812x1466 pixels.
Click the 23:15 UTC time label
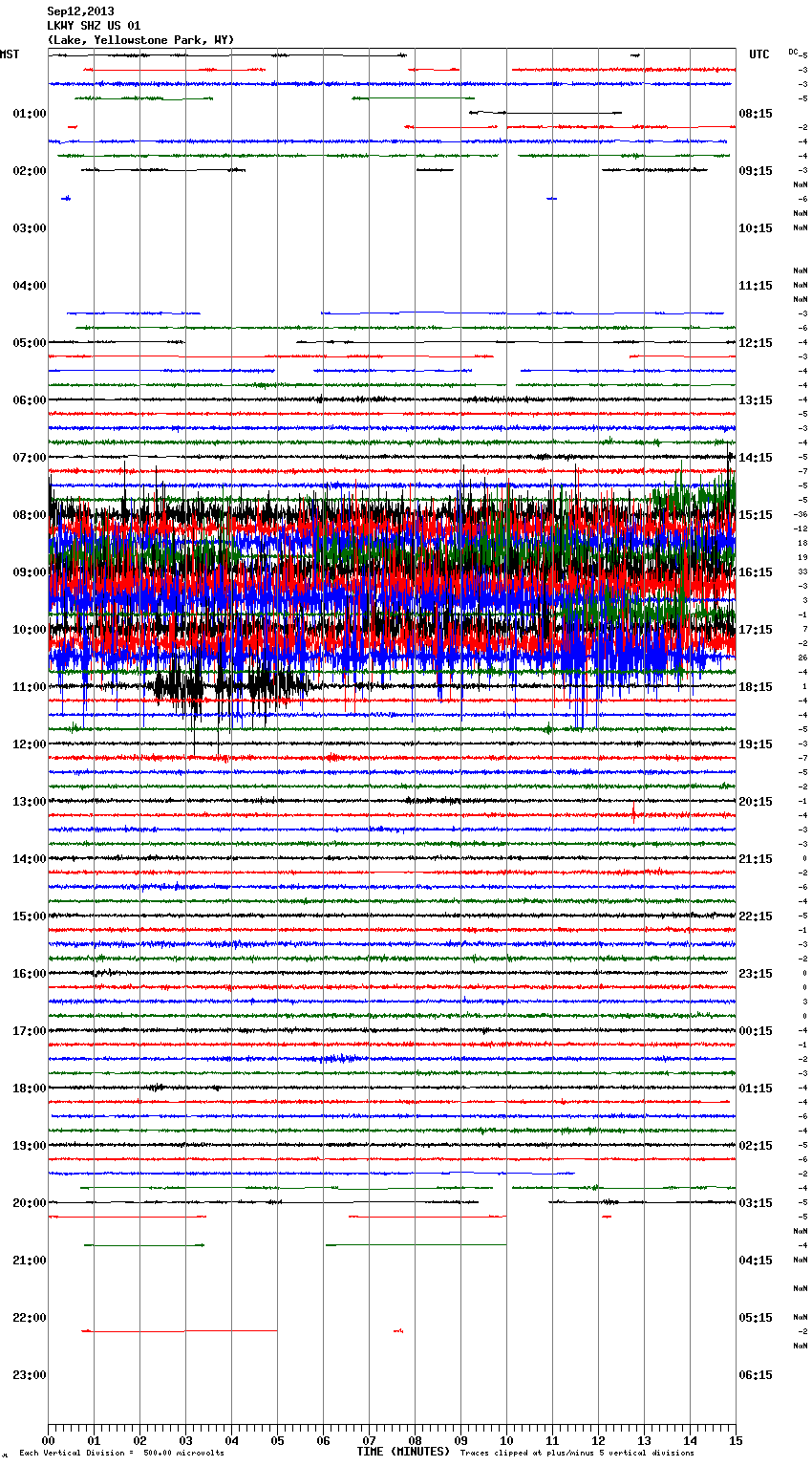(756, 974)
